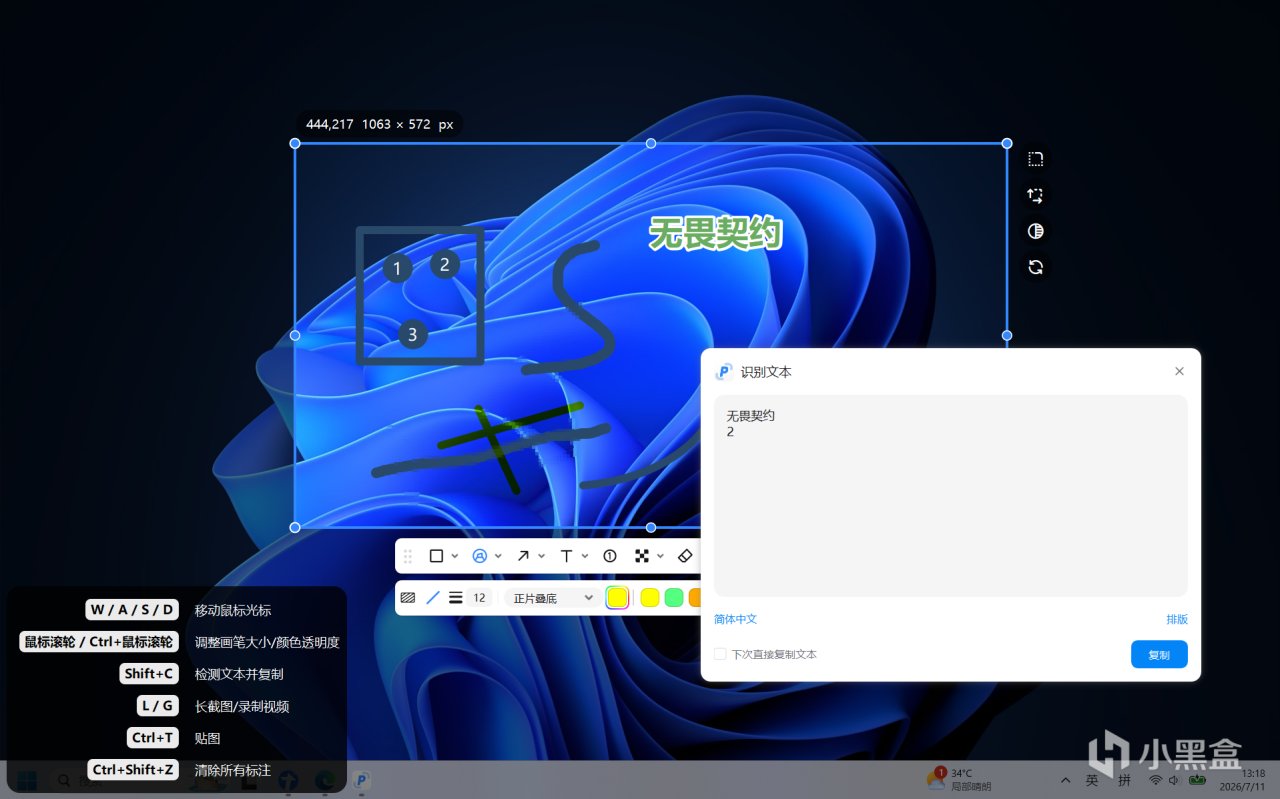Open PixPin from the taskbar

pyautogui.click(x=362, y=780)
